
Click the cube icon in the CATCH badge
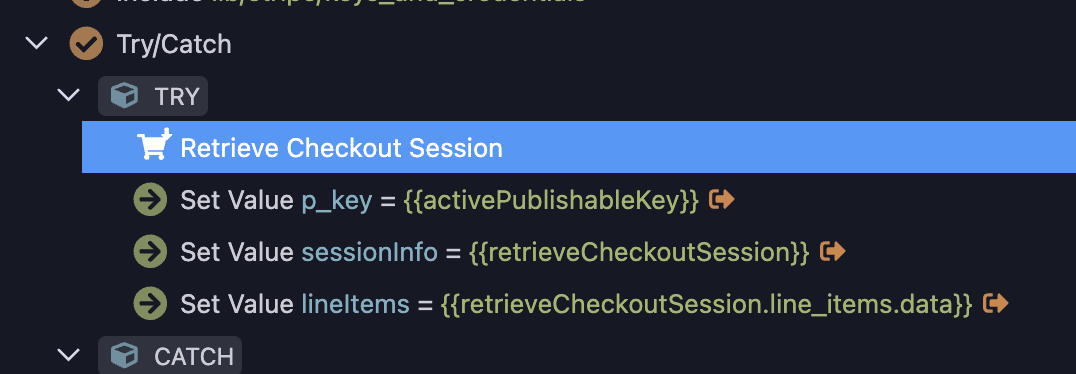tap(124, 356)
